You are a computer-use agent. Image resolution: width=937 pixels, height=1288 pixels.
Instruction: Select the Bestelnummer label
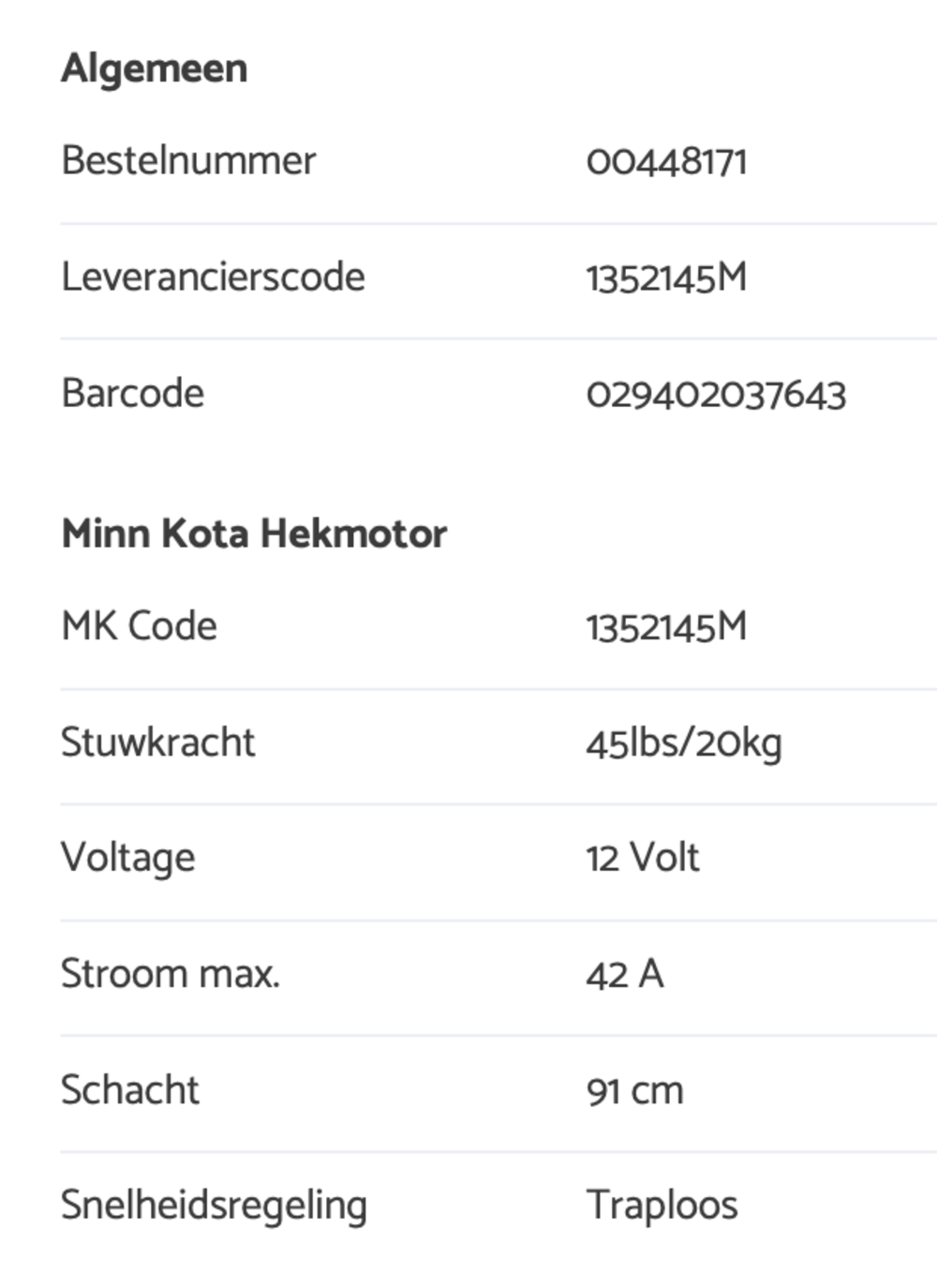(188, 160)
